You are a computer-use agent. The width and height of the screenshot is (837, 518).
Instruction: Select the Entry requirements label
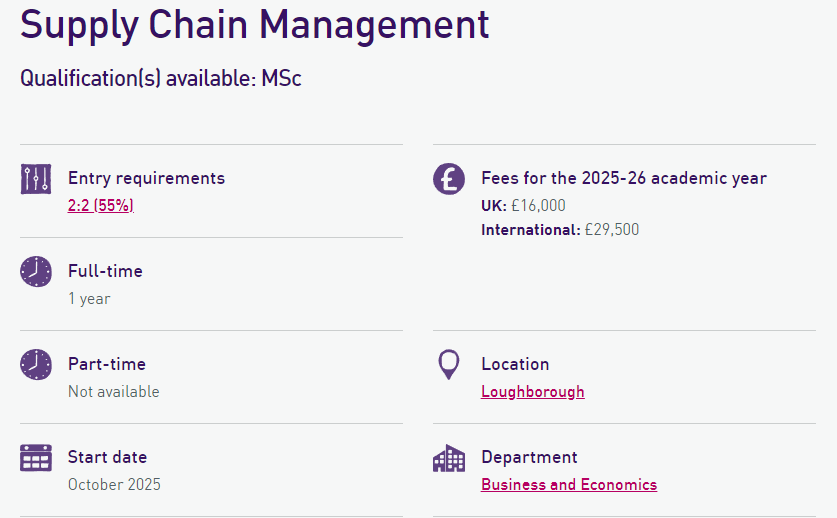[146, 179]
